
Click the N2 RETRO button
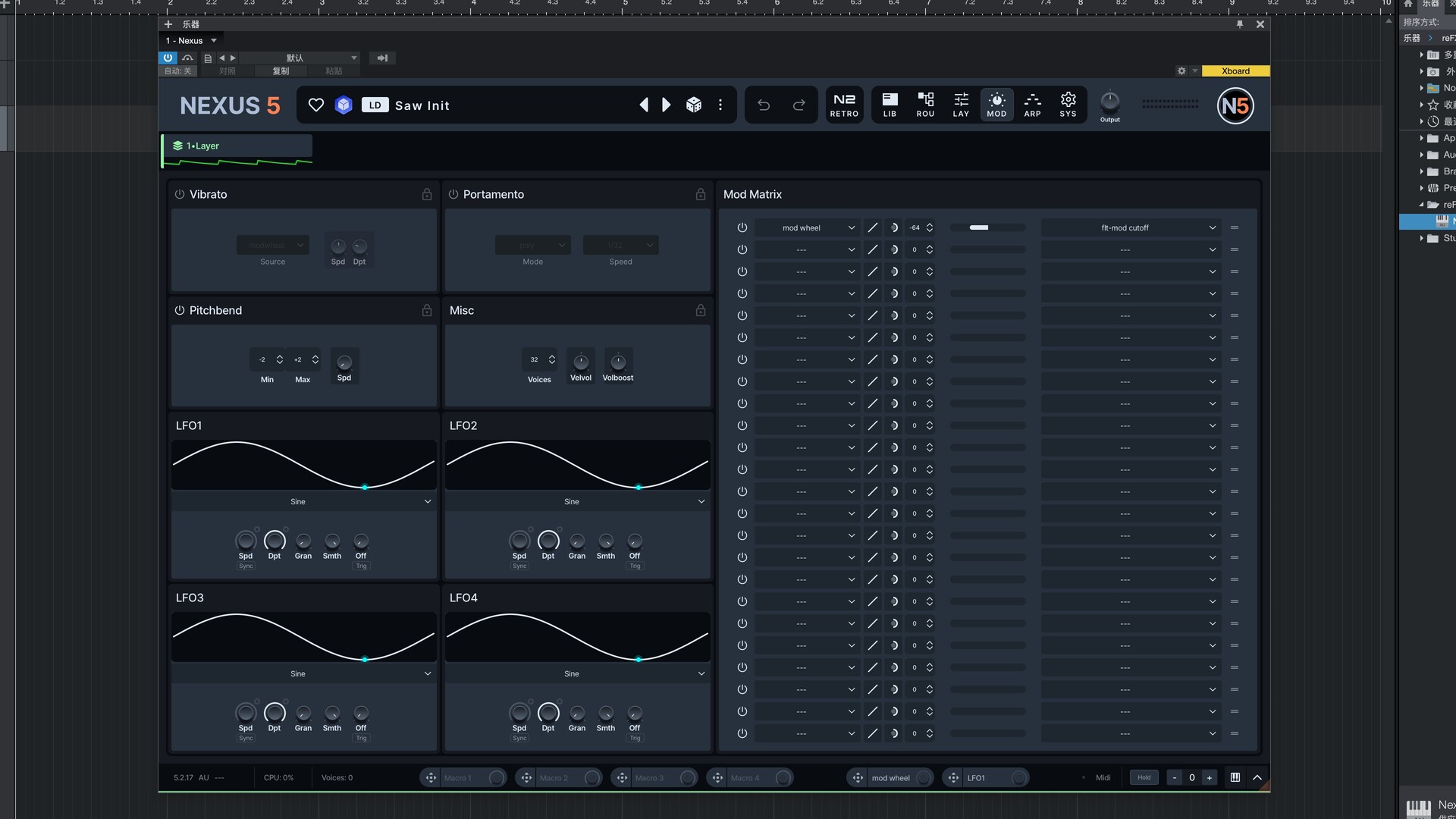pos(844,105)
